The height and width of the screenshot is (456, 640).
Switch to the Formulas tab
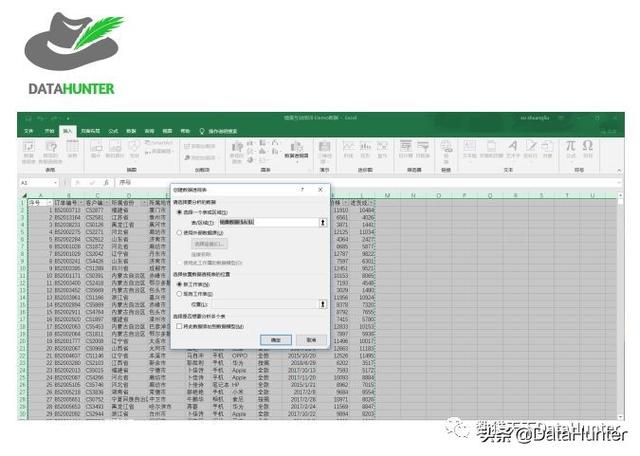tap(113, 131)
